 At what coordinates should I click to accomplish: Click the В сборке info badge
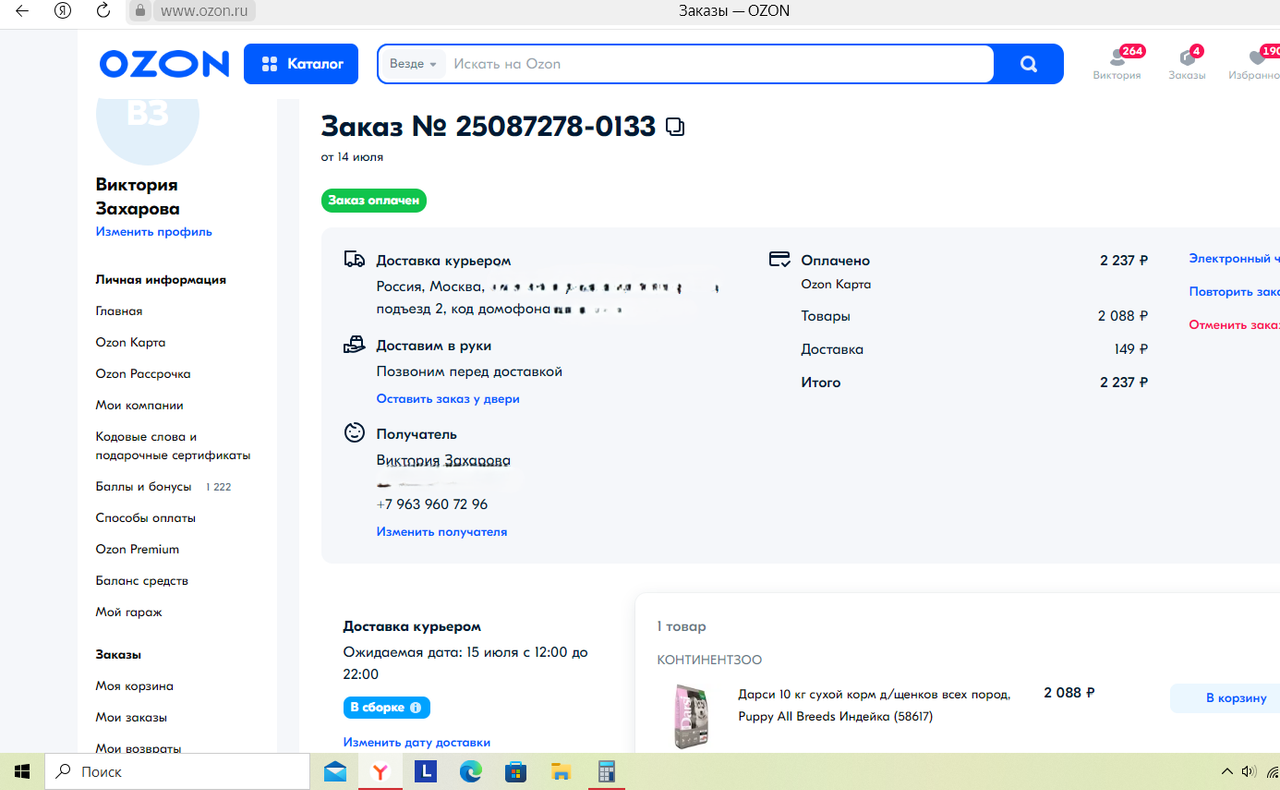[387, 708]
